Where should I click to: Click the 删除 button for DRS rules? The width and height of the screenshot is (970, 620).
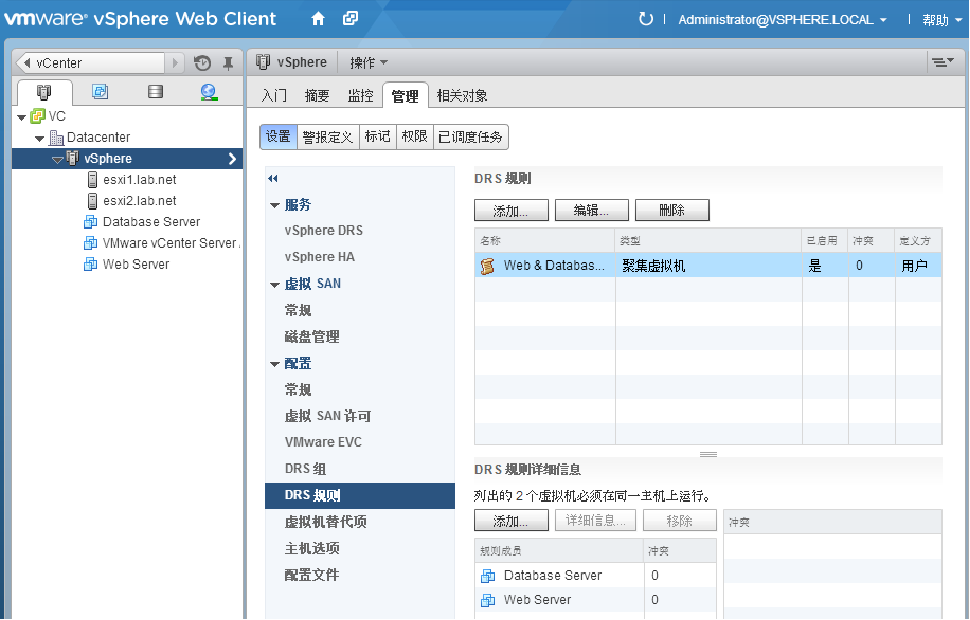pyautogui.click(x=672, y=210)
